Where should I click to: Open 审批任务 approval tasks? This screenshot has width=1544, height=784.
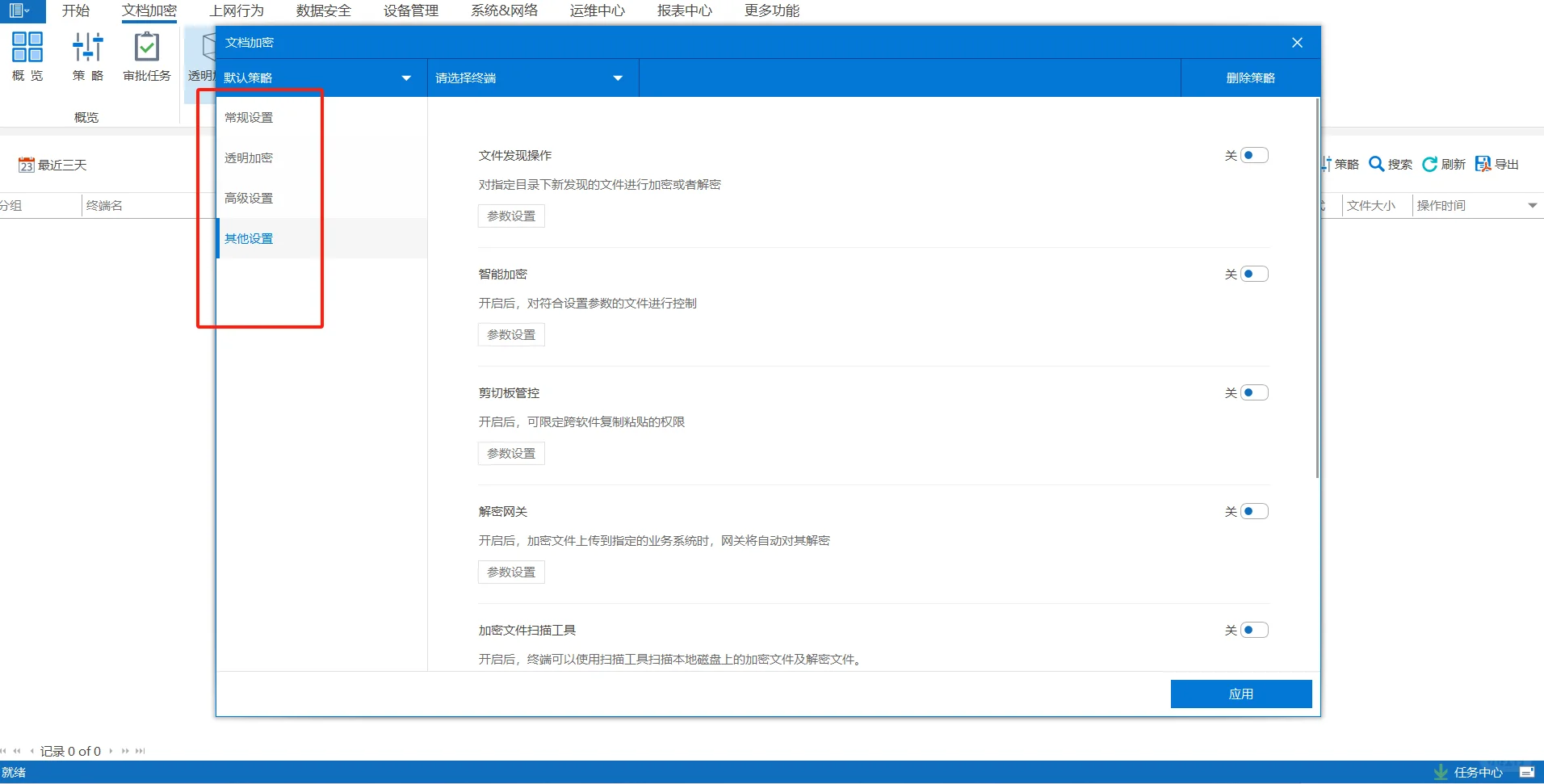pyautogui.click(x=146, y=57)
